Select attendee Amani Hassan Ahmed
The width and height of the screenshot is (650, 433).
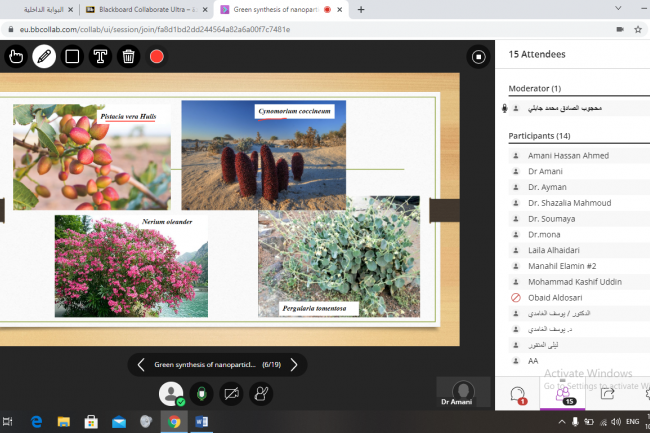(x=580, y=155)
